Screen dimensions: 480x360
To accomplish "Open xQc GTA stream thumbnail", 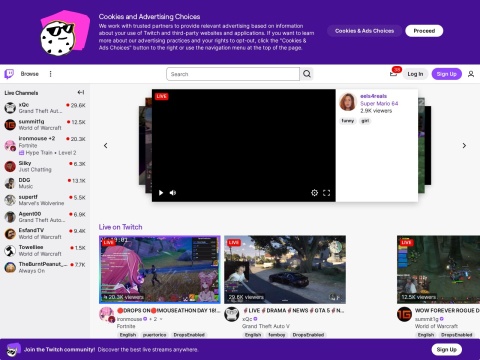I will point(285,270).
